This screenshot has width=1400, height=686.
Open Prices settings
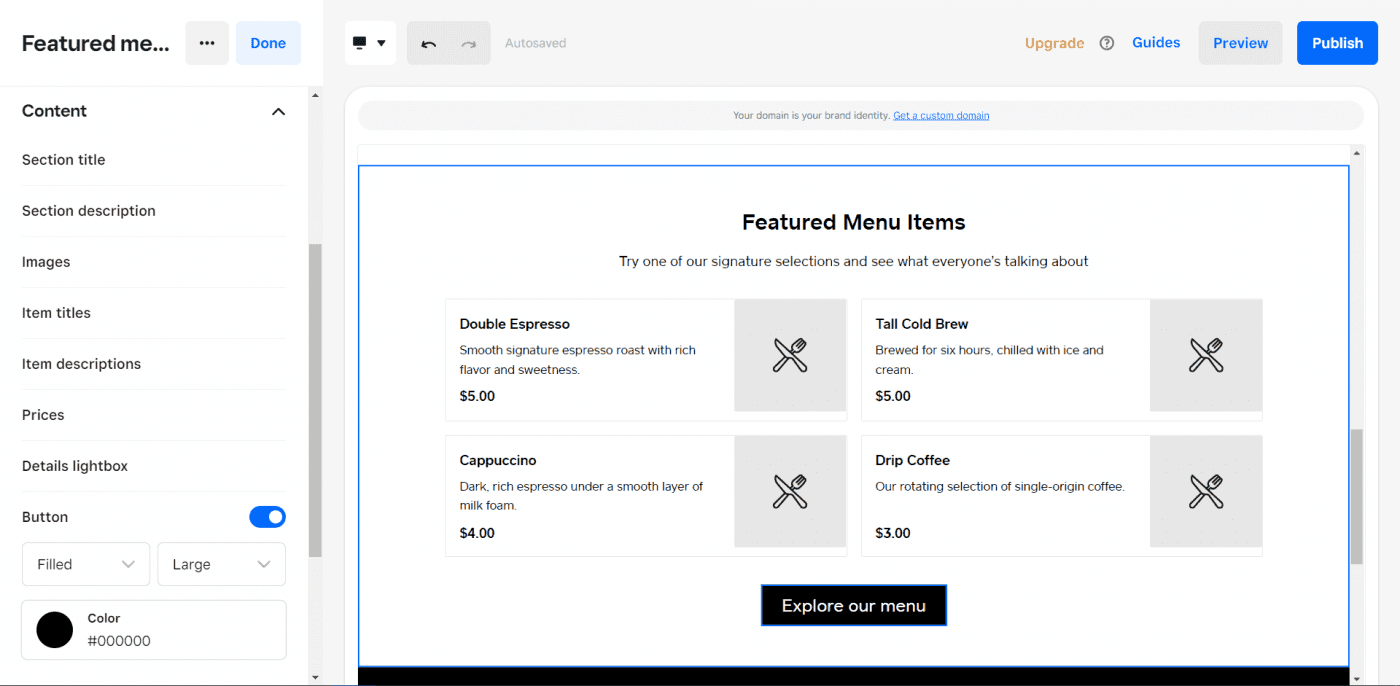point(154,415)
